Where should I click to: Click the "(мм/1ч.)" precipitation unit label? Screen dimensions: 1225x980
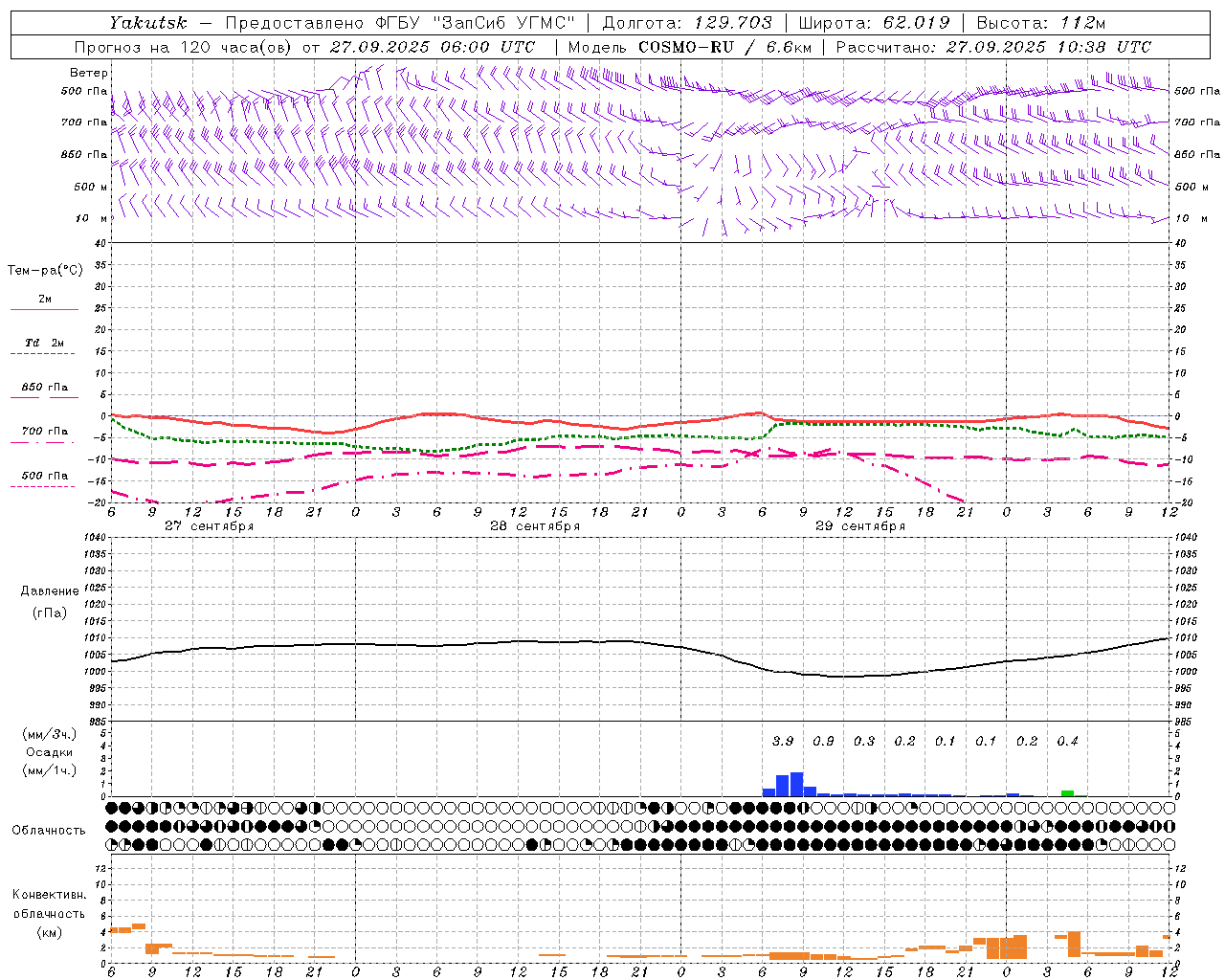49,770
